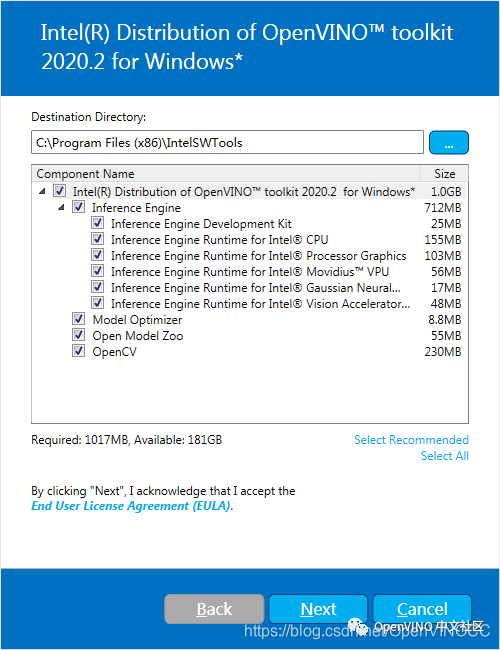Toggle the OpenVINO toolkit 2020.2 root checkbox
Image resolution: width=500 pixels, height=650 pixels.
[60, 191]
